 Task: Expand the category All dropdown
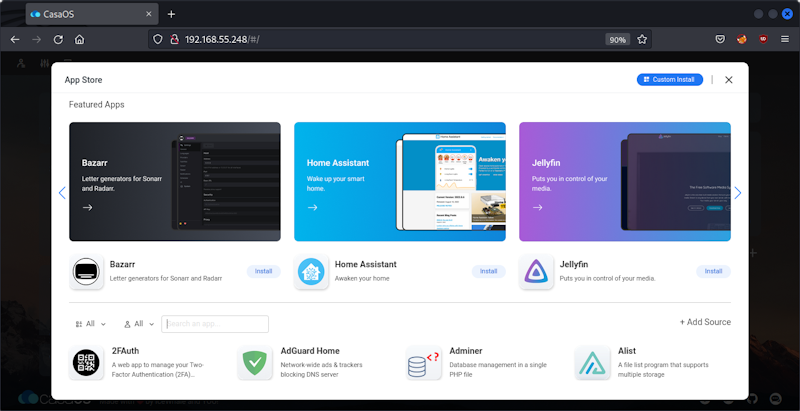pos(90,324)
